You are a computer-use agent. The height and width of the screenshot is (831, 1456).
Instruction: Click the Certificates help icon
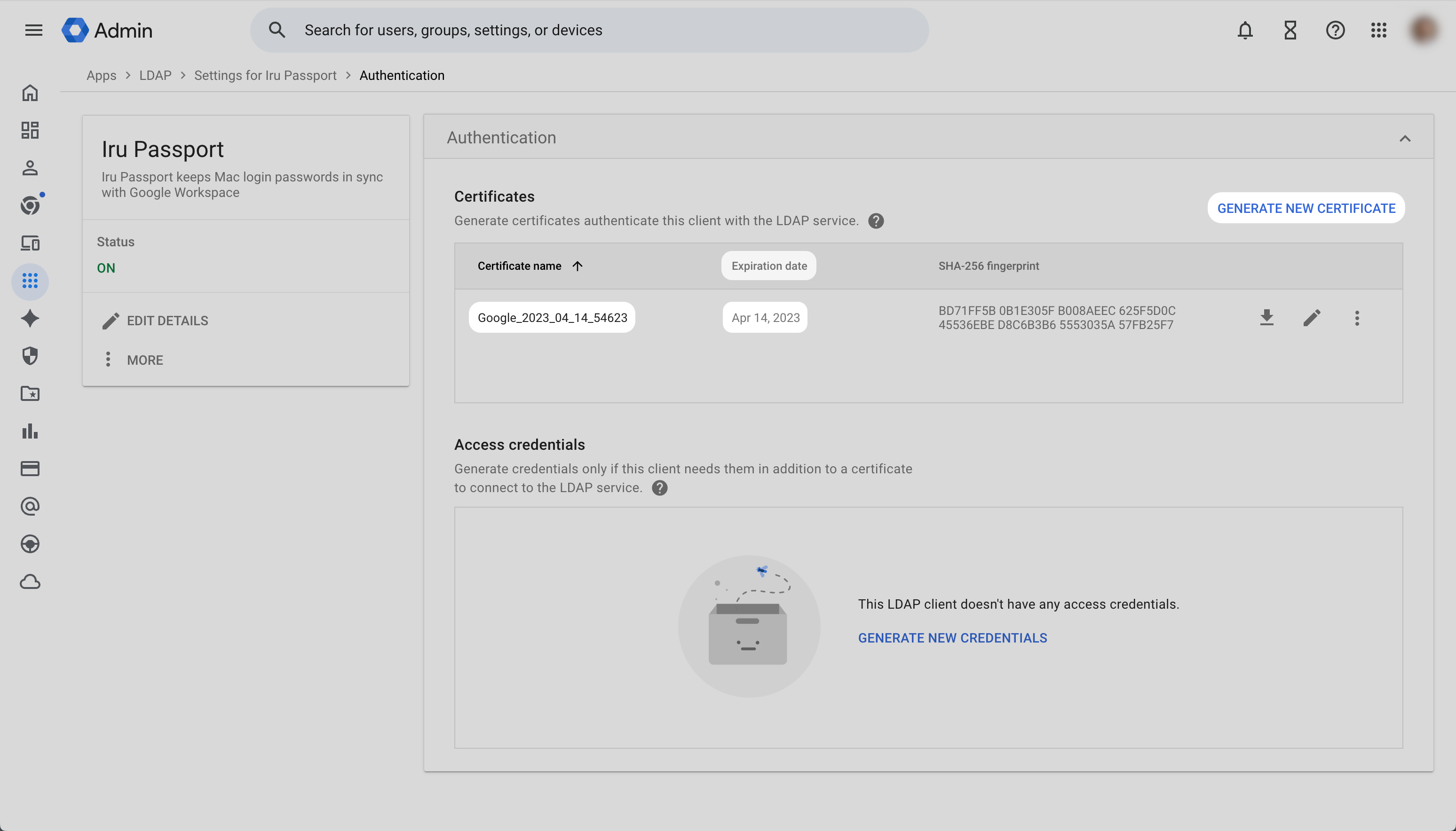[x=876, y=221]
